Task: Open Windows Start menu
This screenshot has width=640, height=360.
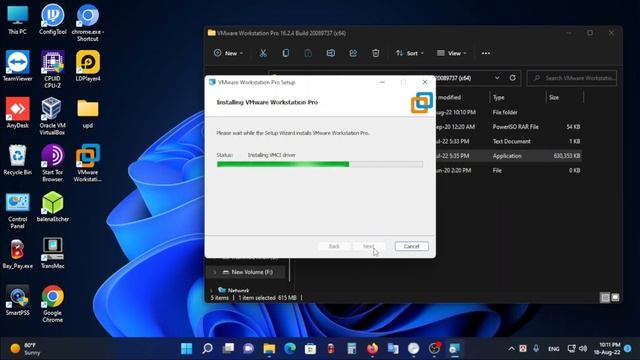Action: (x=187, y=349)
